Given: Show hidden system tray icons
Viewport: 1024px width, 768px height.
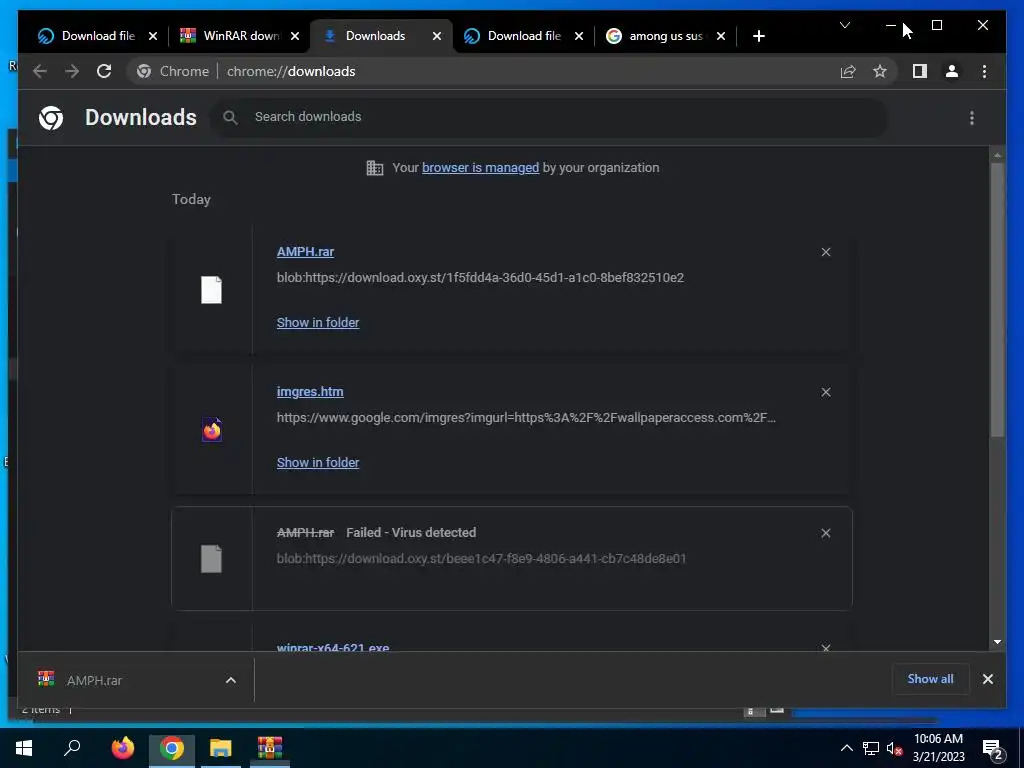Looking at the screenshot, I should tap(846, 748).
